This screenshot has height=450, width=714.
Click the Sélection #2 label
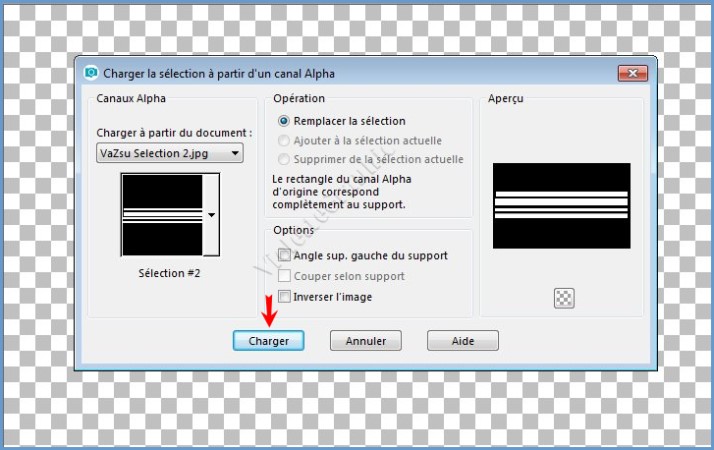[x=169, y=273]
